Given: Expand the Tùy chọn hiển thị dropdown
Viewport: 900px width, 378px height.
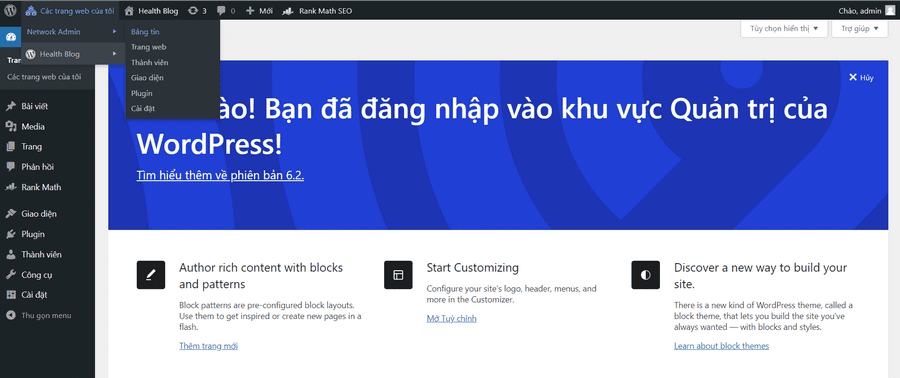Looking at the screenshot, I should coord(784,28).
